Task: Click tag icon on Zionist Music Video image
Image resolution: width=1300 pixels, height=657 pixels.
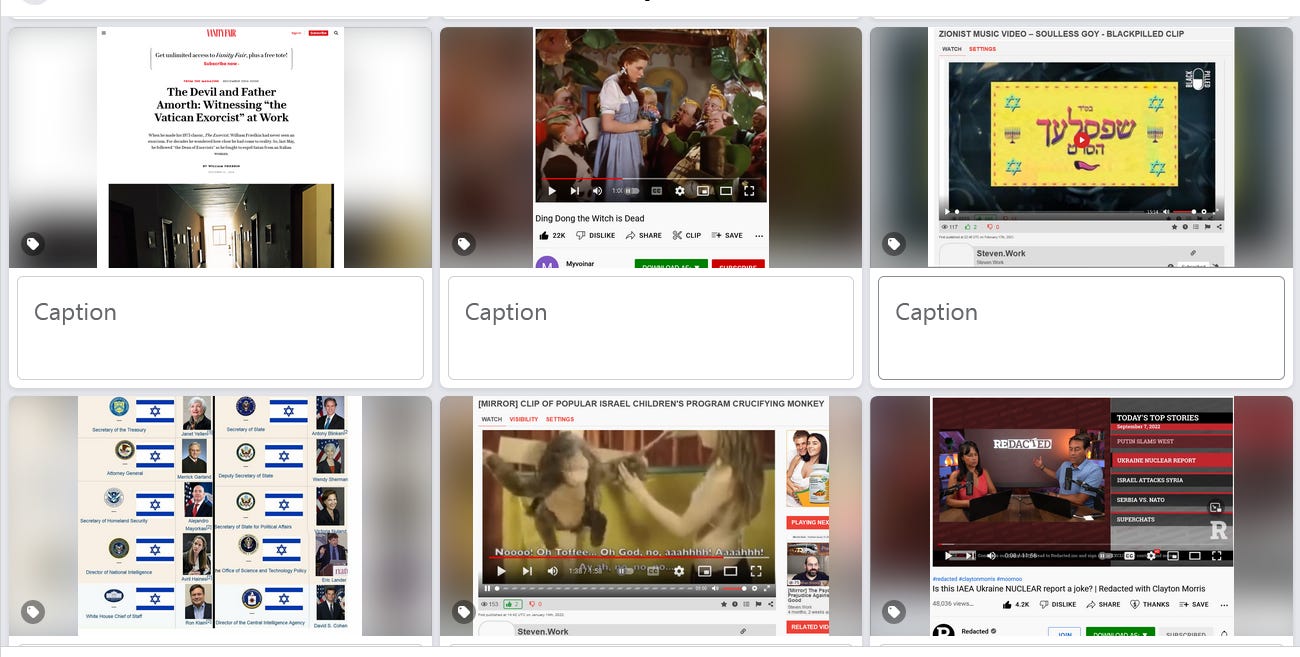Action: [x=894, y=244]
